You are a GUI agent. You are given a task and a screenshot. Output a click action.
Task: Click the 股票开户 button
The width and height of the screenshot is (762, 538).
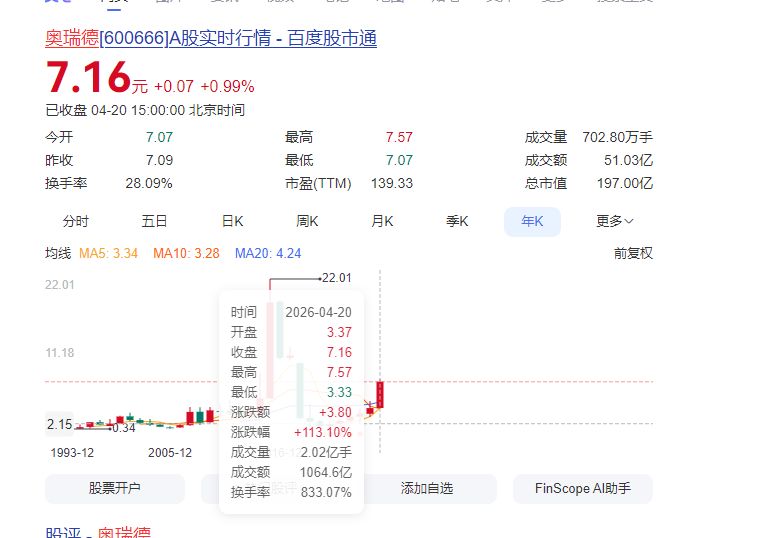114,488
